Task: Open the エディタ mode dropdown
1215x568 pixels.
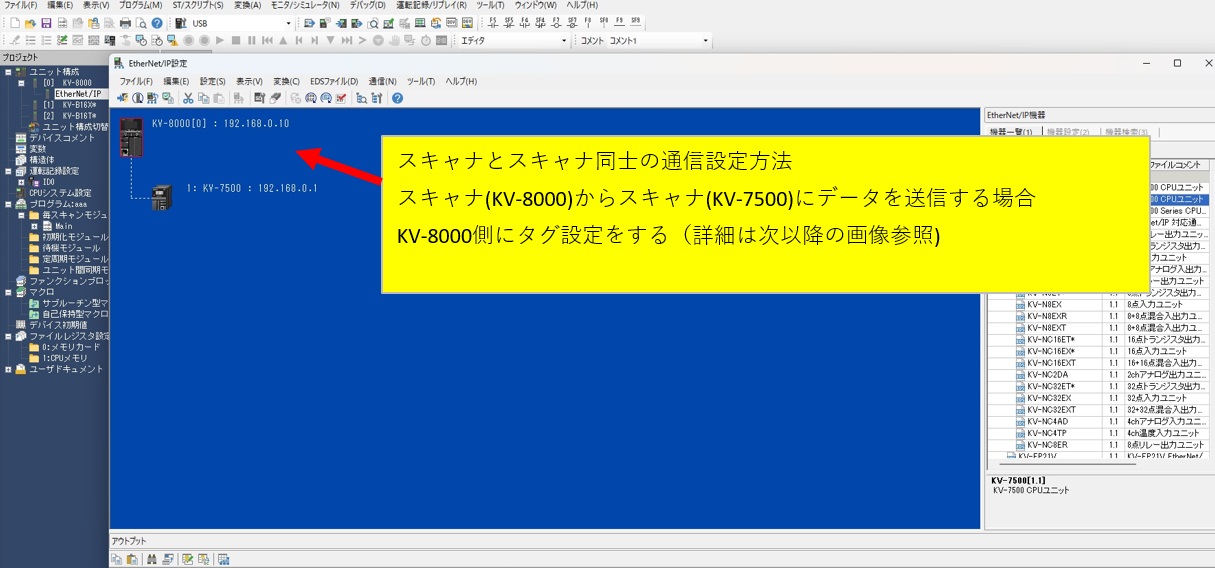Action: point(563,41)
